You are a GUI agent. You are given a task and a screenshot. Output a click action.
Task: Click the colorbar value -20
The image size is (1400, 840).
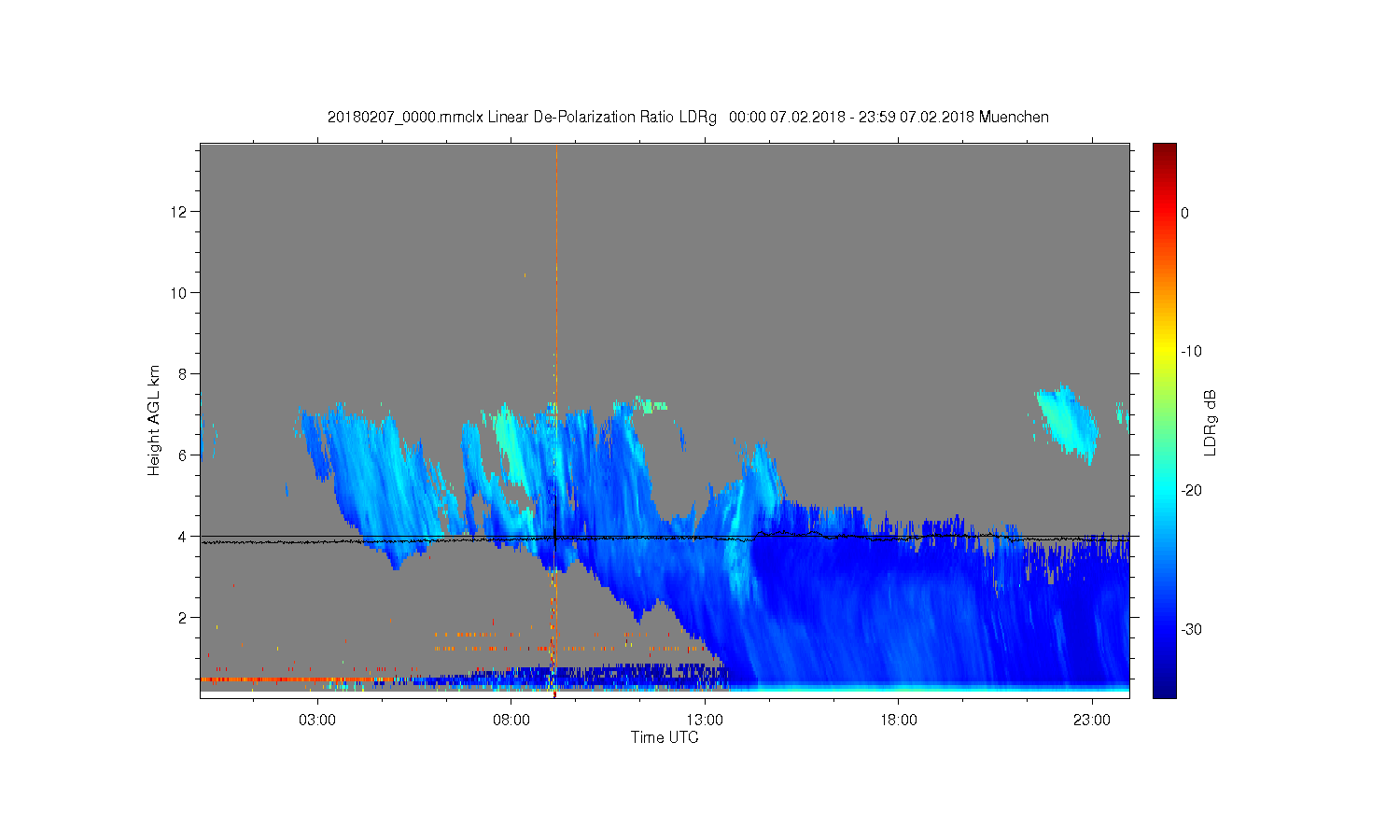point(1191,491)
